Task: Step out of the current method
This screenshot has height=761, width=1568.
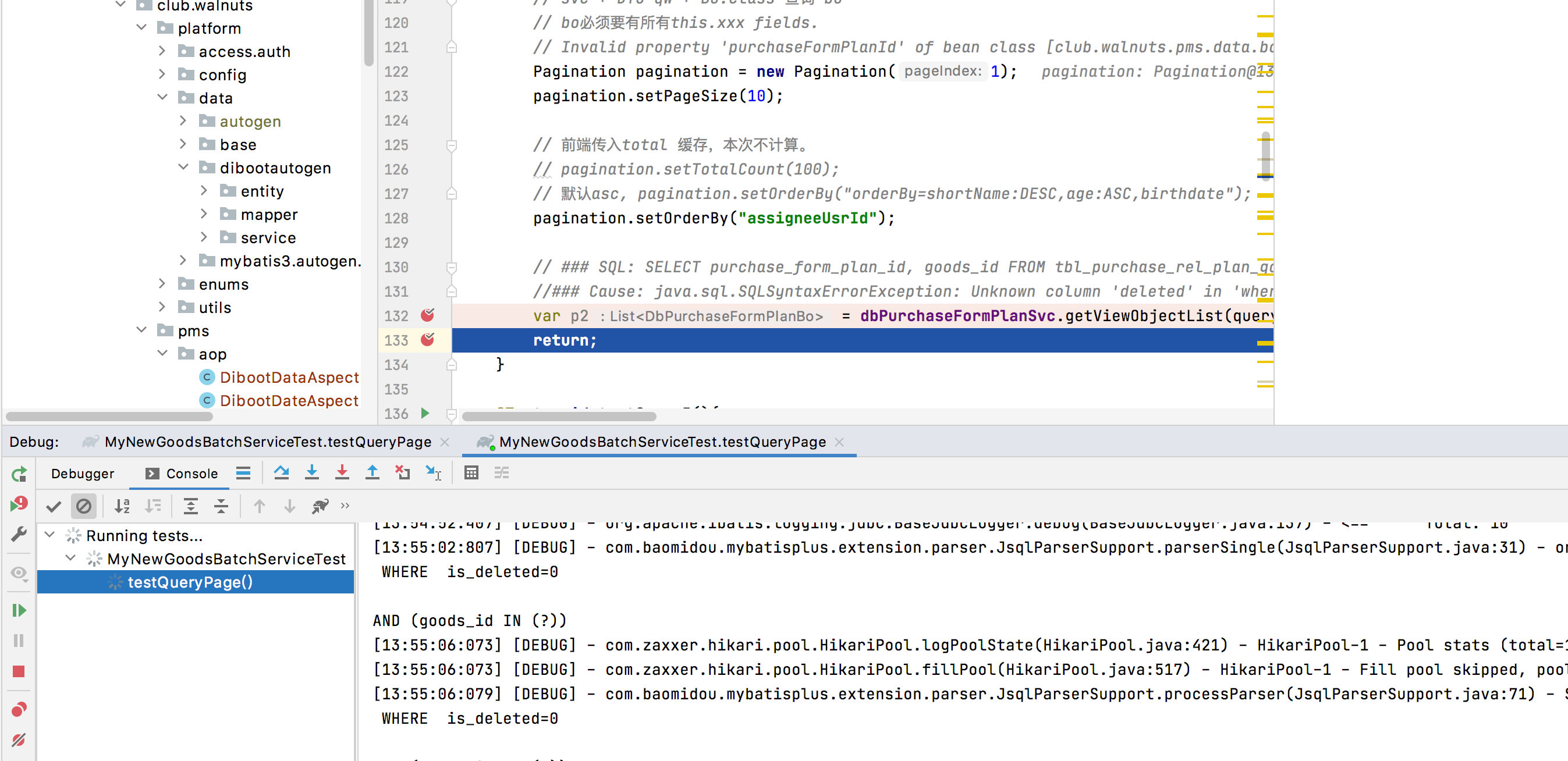Action: [x=373, y=472]
